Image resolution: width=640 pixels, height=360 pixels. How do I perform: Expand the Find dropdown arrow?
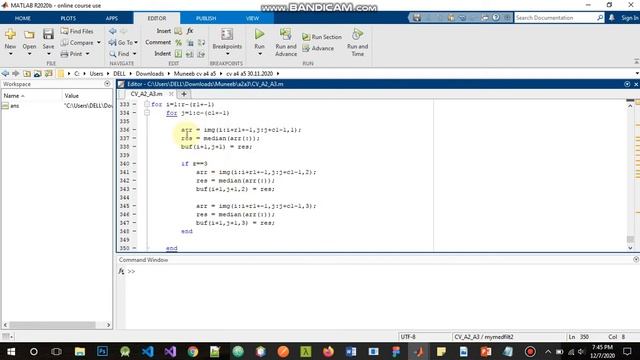[x=135, y=54]
